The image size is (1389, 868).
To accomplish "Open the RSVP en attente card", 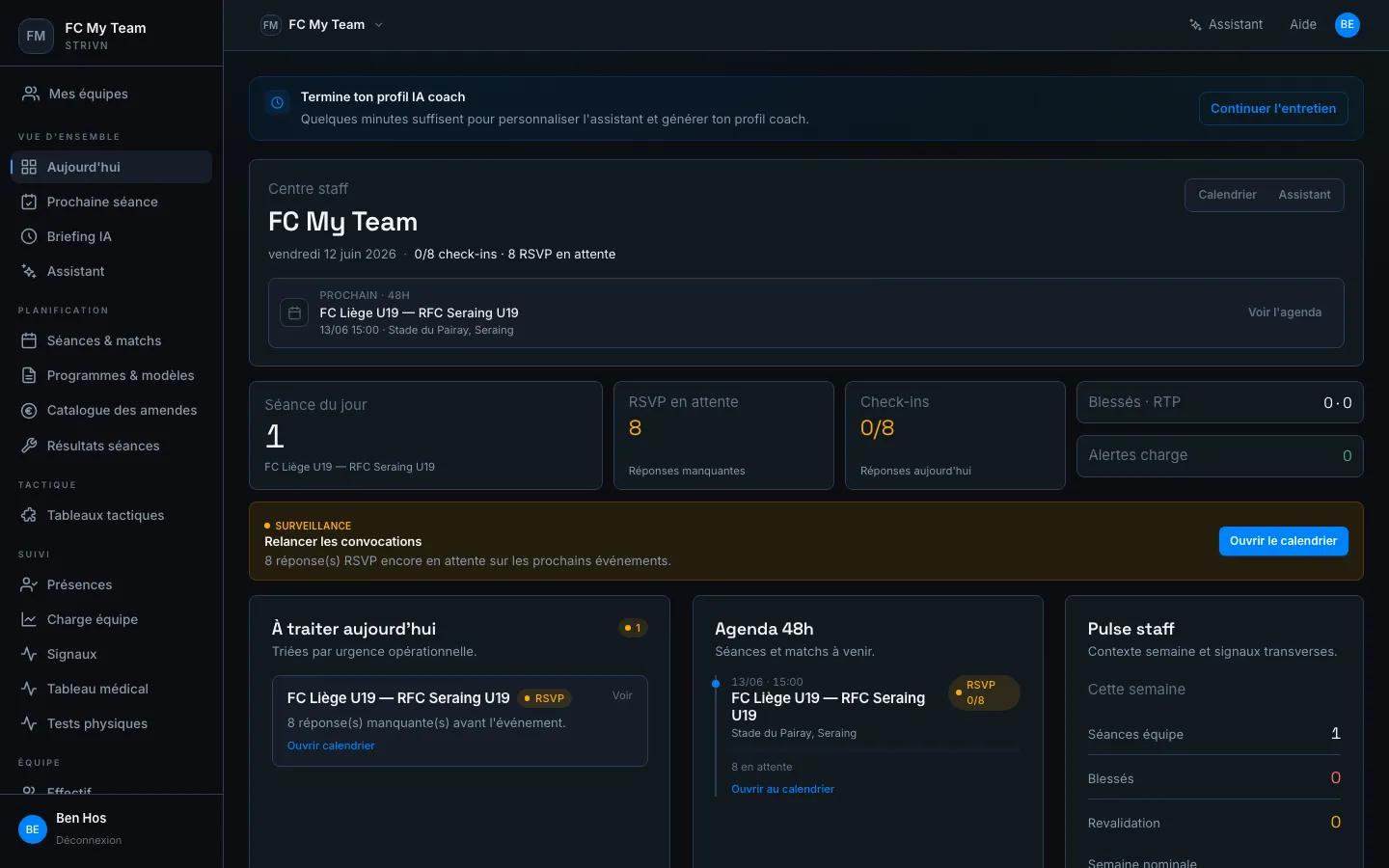I will tap(723, 436).
